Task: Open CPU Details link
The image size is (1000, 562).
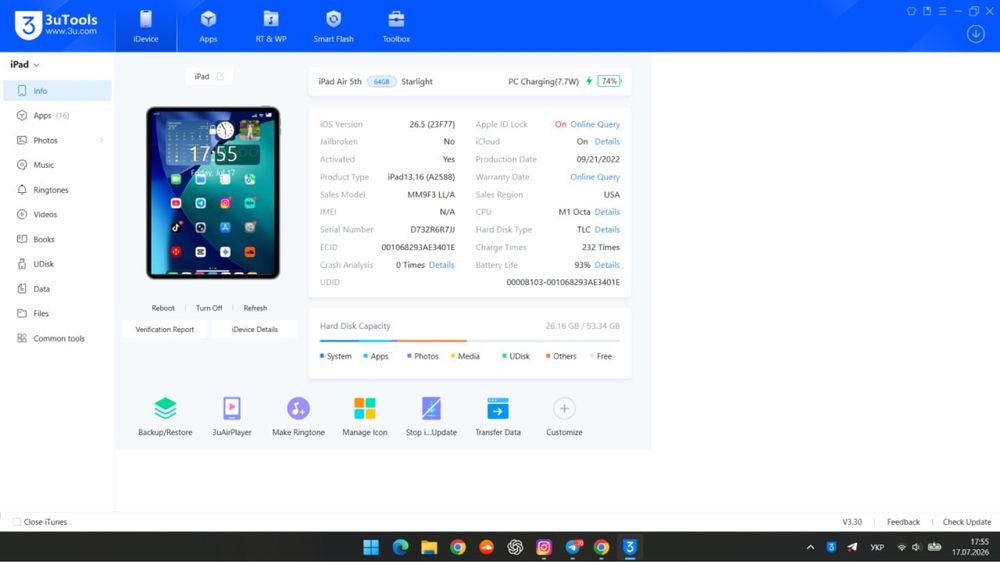Action: coord(607,212)
